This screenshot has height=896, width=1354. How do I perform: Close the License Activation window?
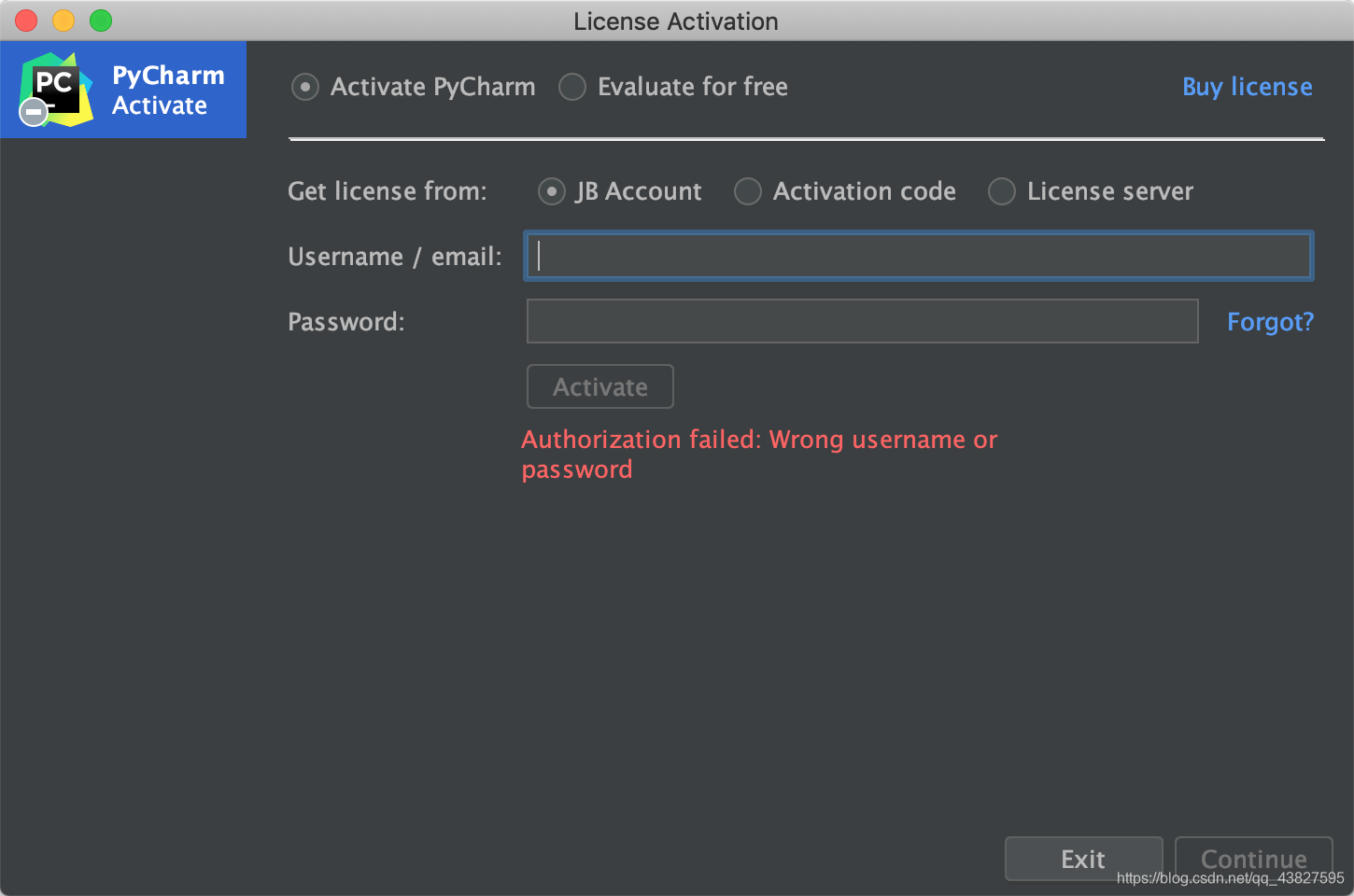26,21
